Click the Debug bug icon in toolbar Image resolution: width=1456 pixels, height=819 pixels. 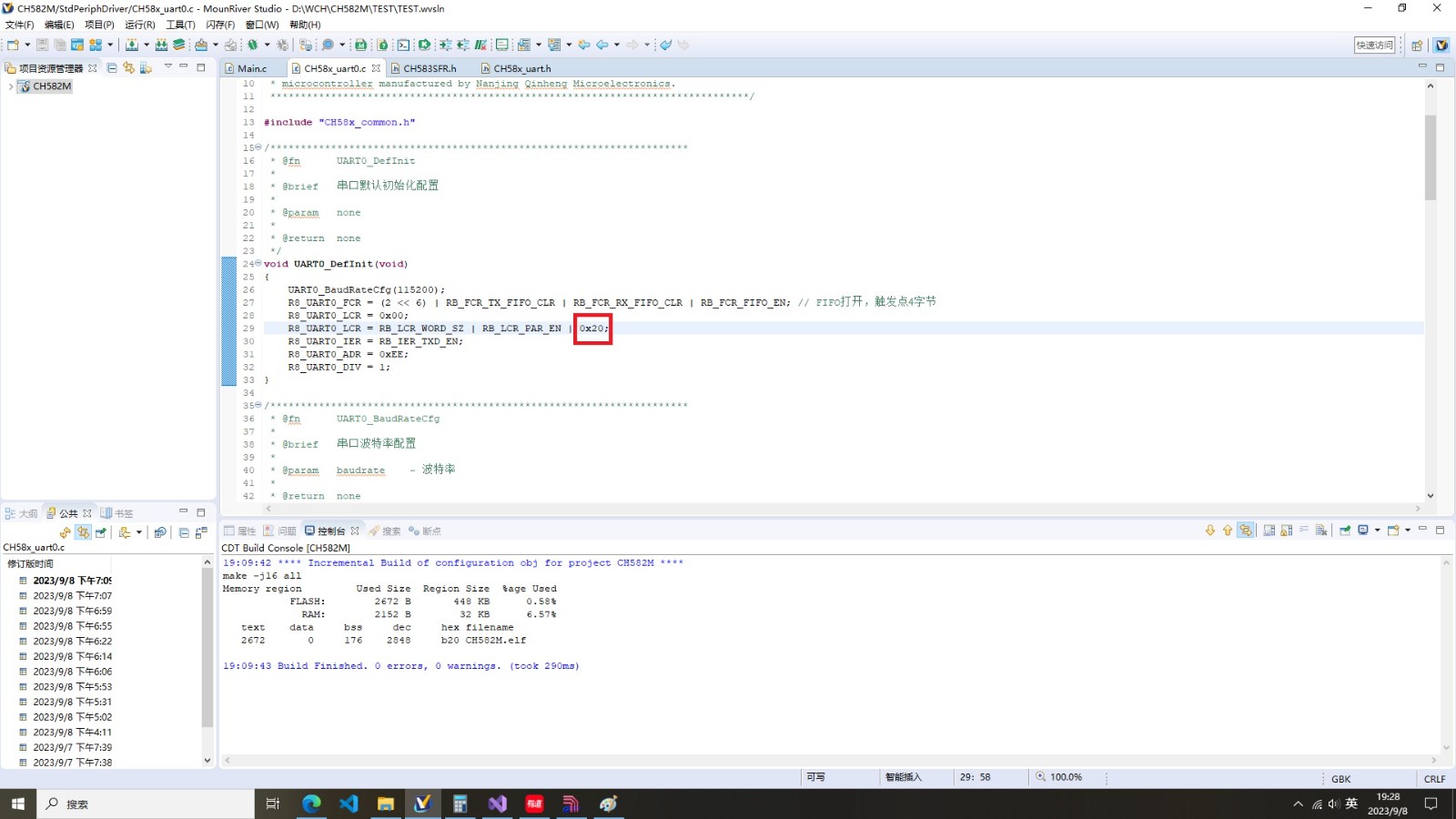(252, 45)
